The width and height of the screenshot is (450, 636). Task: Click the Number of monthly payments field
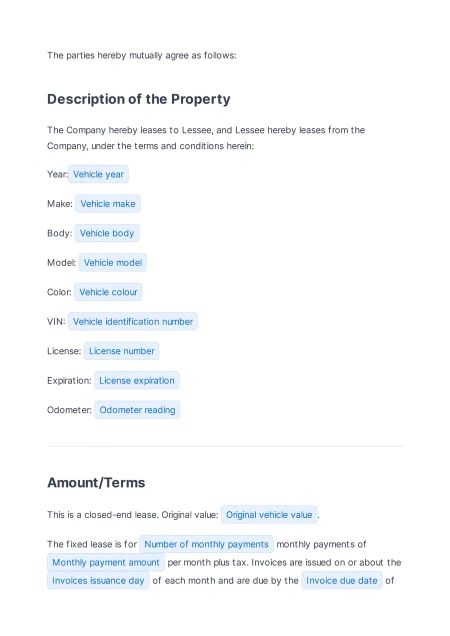[206, 544]
